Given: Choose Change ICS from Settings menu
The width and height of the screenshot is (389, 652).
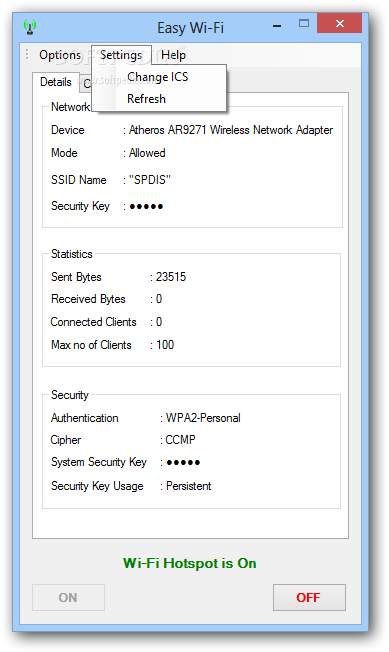Looking at the screenshot, I should tap(158, 77).
